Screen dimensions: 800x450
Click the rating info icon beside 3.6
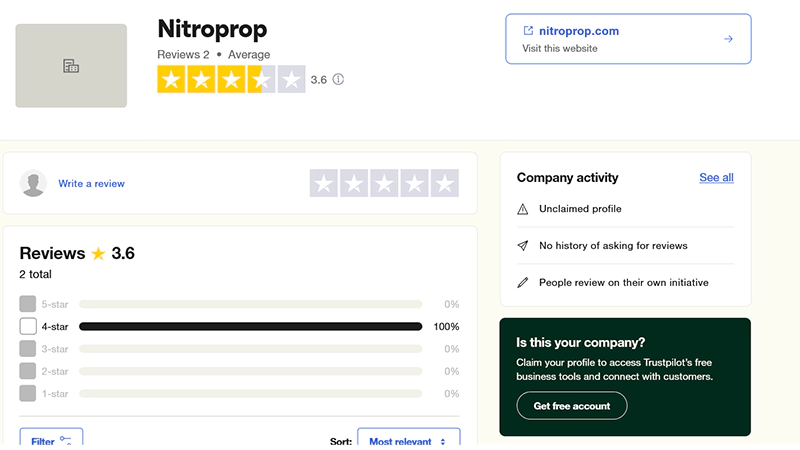[338, 80]
